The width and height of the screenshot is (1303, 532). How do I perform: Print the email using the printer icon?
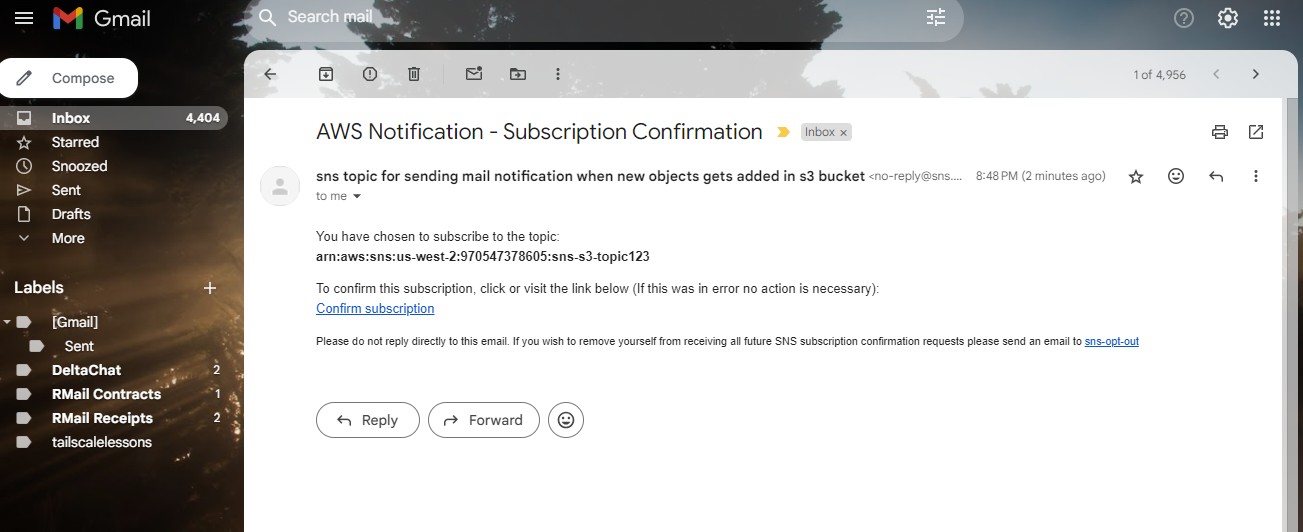[1219, 132]
